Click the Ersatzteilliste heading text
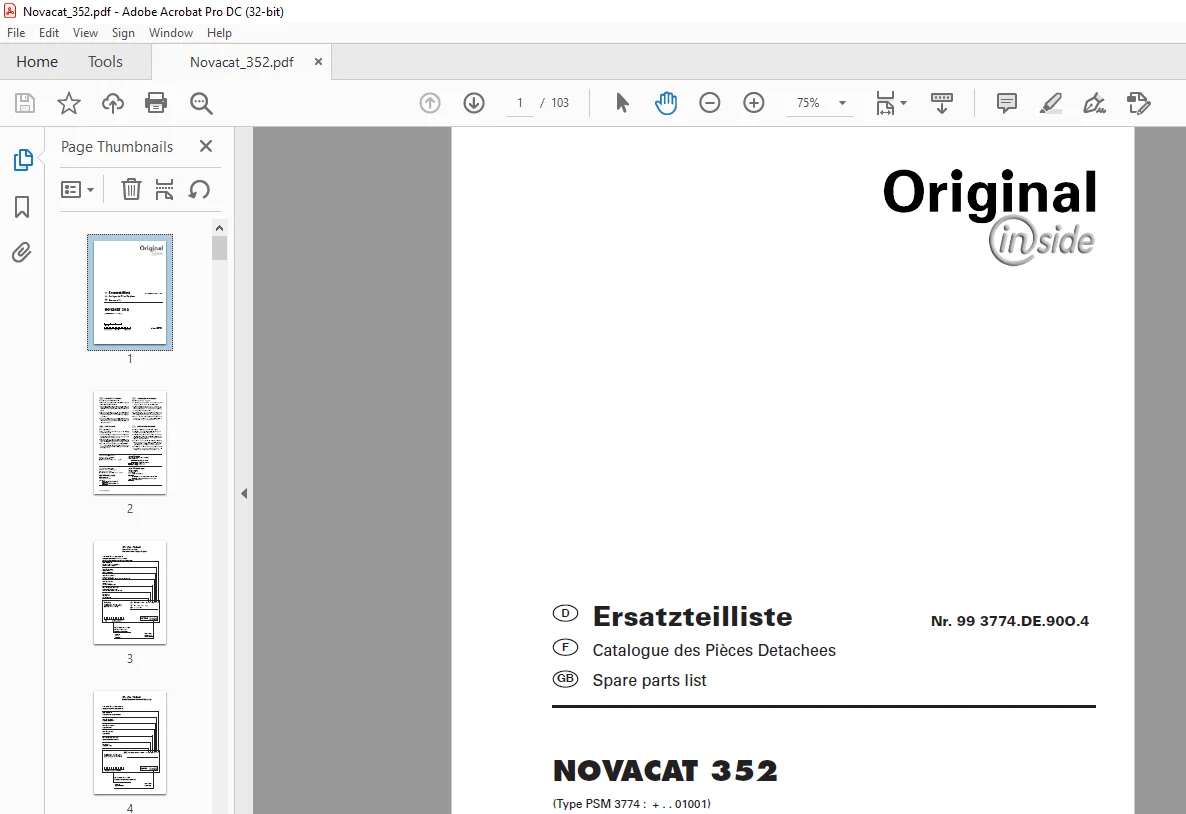1186x814 pixels. point(692,617)
